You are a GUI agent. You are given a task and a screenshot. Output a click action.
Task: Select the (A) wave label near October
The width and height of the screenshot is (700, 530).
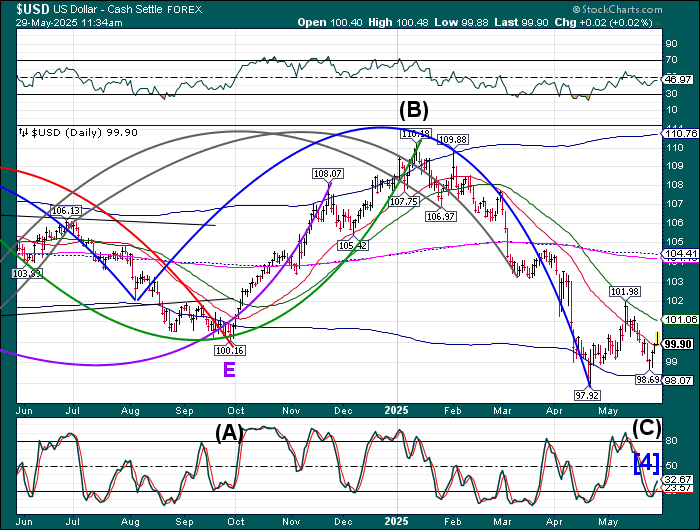[x=228, y=431]
